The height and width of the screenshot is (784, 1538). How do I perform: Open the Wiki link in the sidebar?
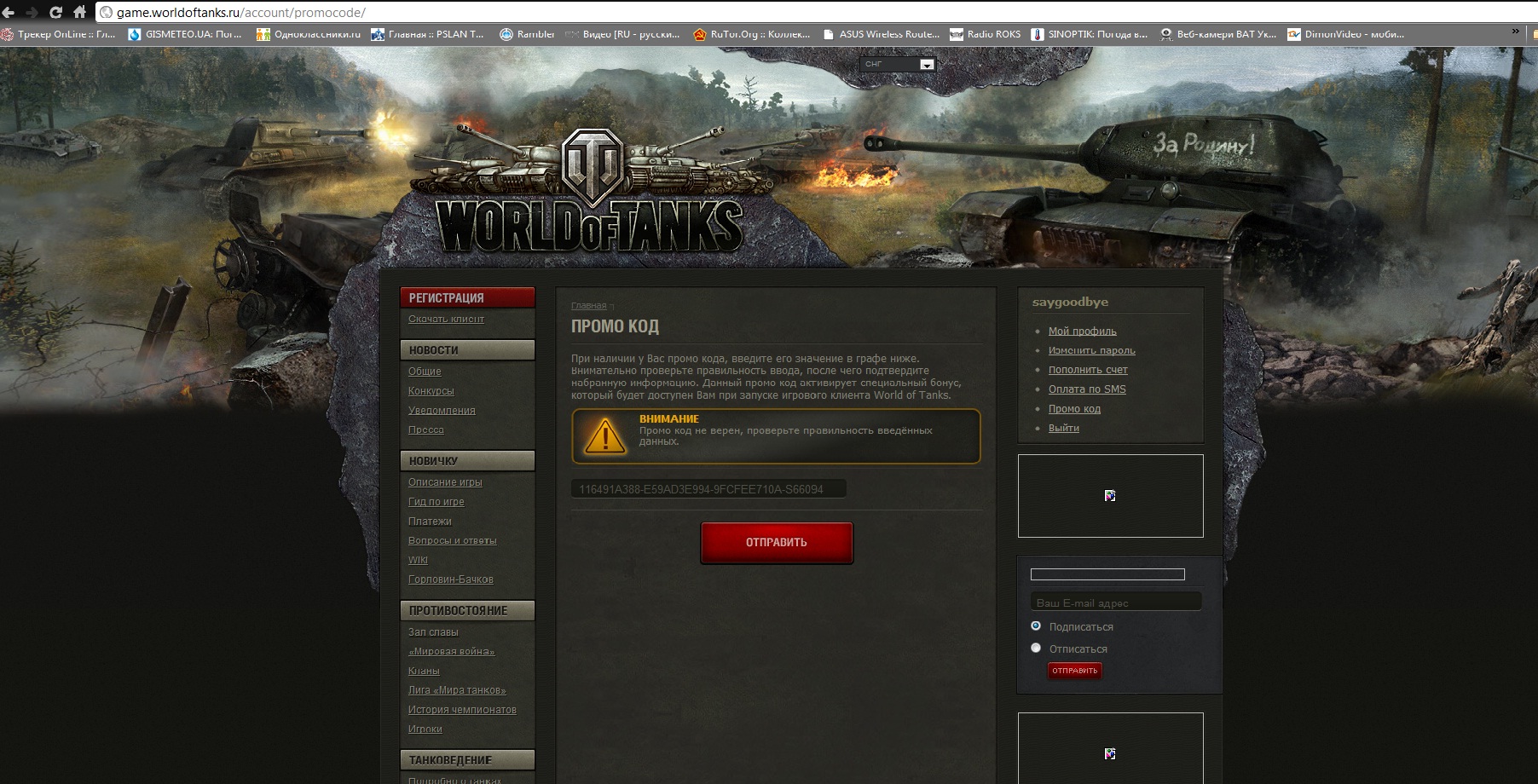[418, 560]
